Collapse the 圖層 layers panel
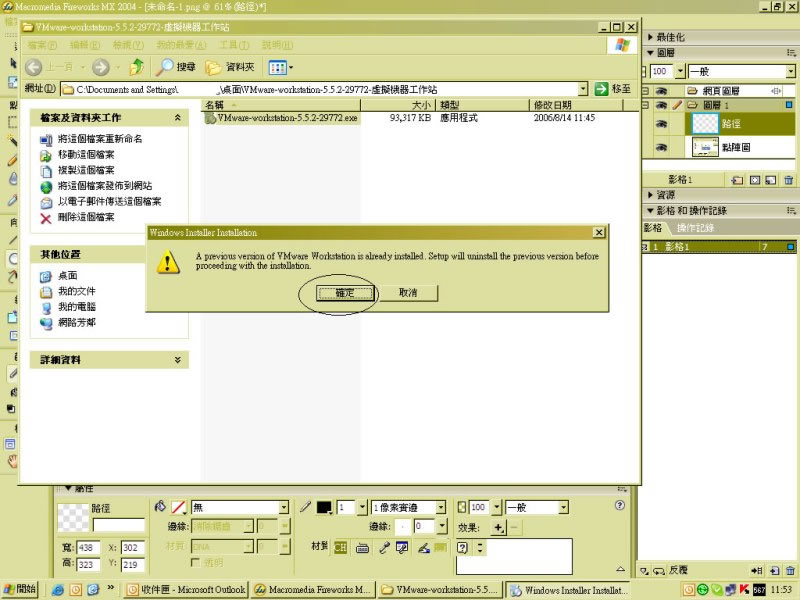Viewport: 800px width, 600px height. coord(651,53)
